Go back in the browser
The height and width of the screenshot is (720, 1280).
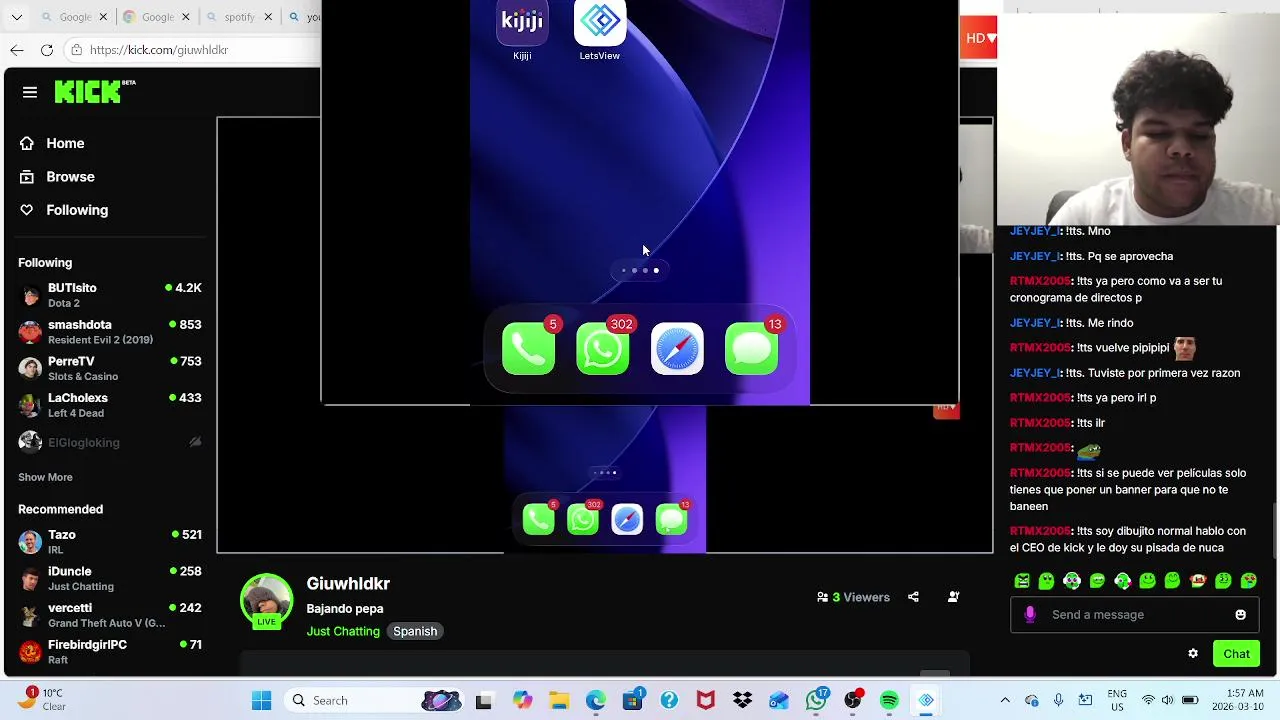[x=17, y=50]
